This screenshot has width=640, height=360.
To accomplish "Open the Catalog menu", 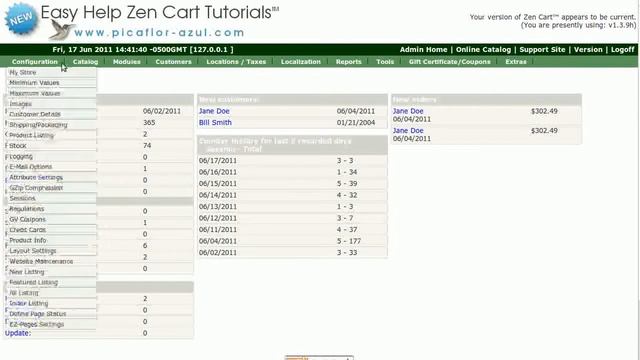I will 85,62.
